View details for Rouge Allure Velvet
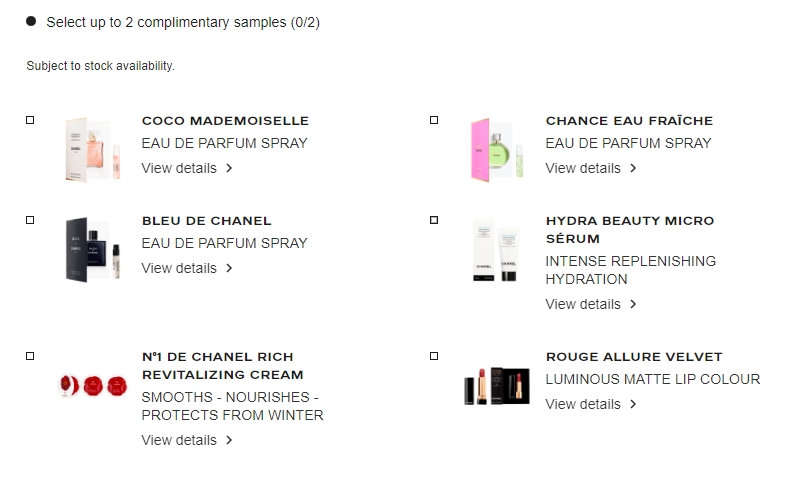 point(591,404)
